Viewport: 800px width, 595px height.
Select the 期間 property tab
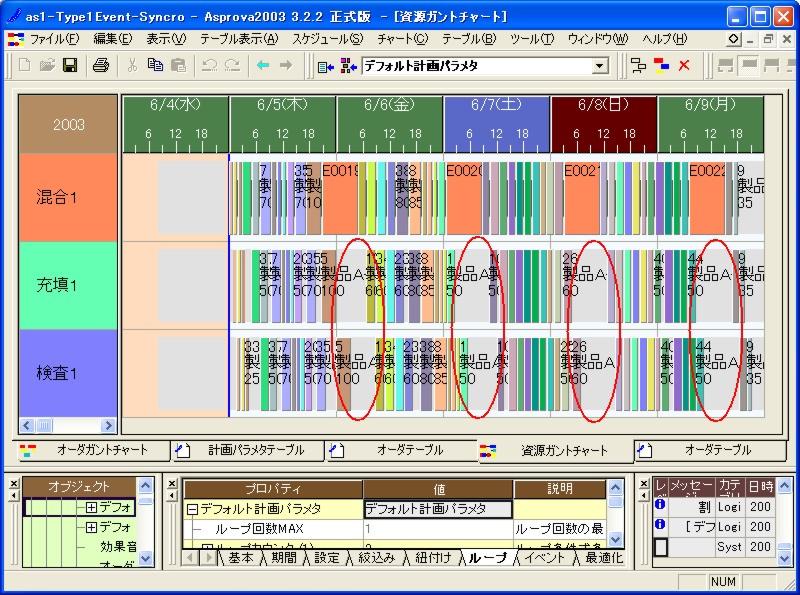[x=283, y=558]
